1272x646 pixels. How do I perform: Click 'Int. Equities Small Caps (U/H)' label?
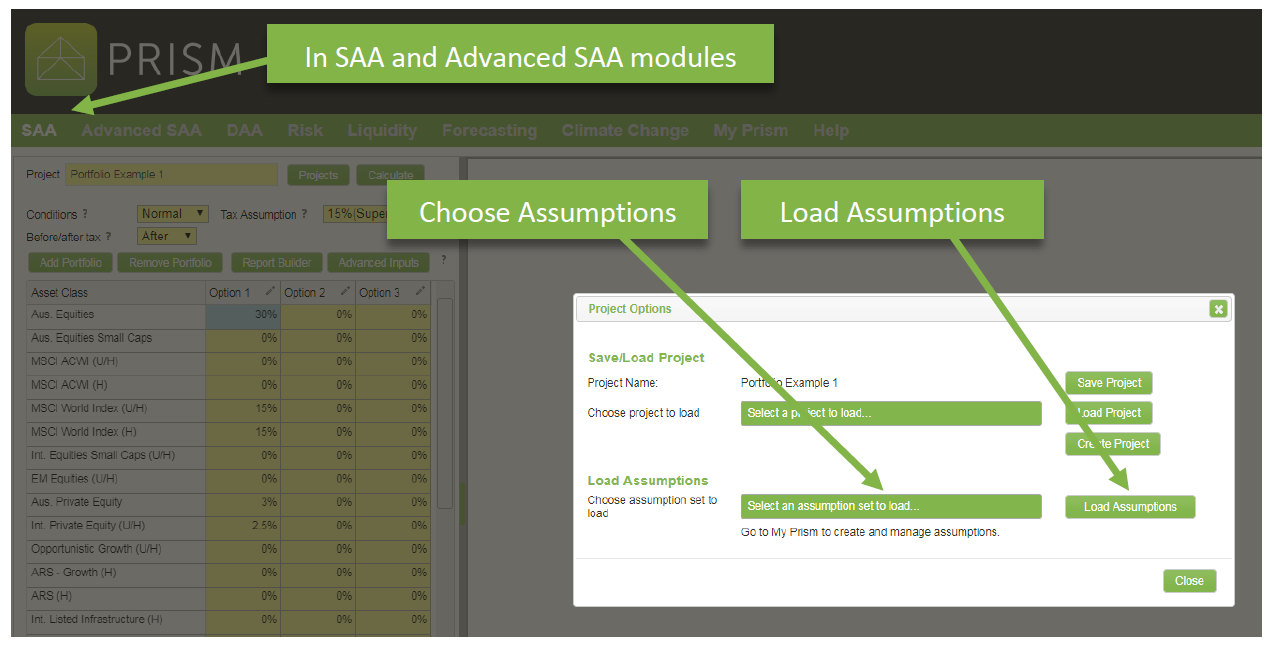coord(103,456)
